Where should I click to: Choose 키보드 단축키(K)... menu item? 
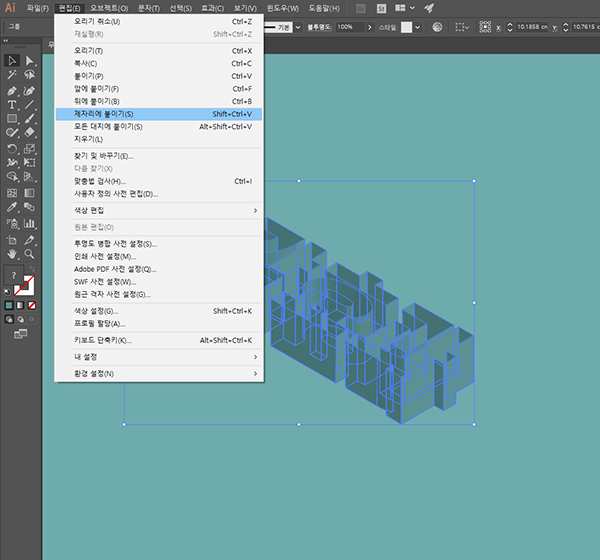pos(159,340)
